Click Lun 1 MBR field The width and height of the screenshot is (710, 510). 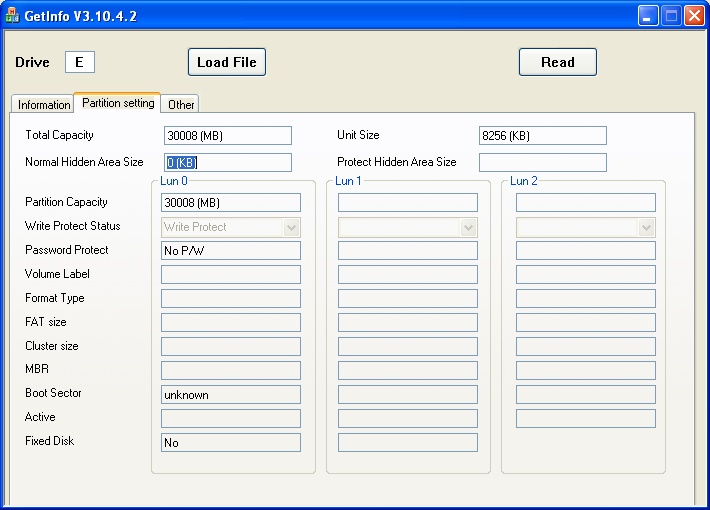coord(408,370)
